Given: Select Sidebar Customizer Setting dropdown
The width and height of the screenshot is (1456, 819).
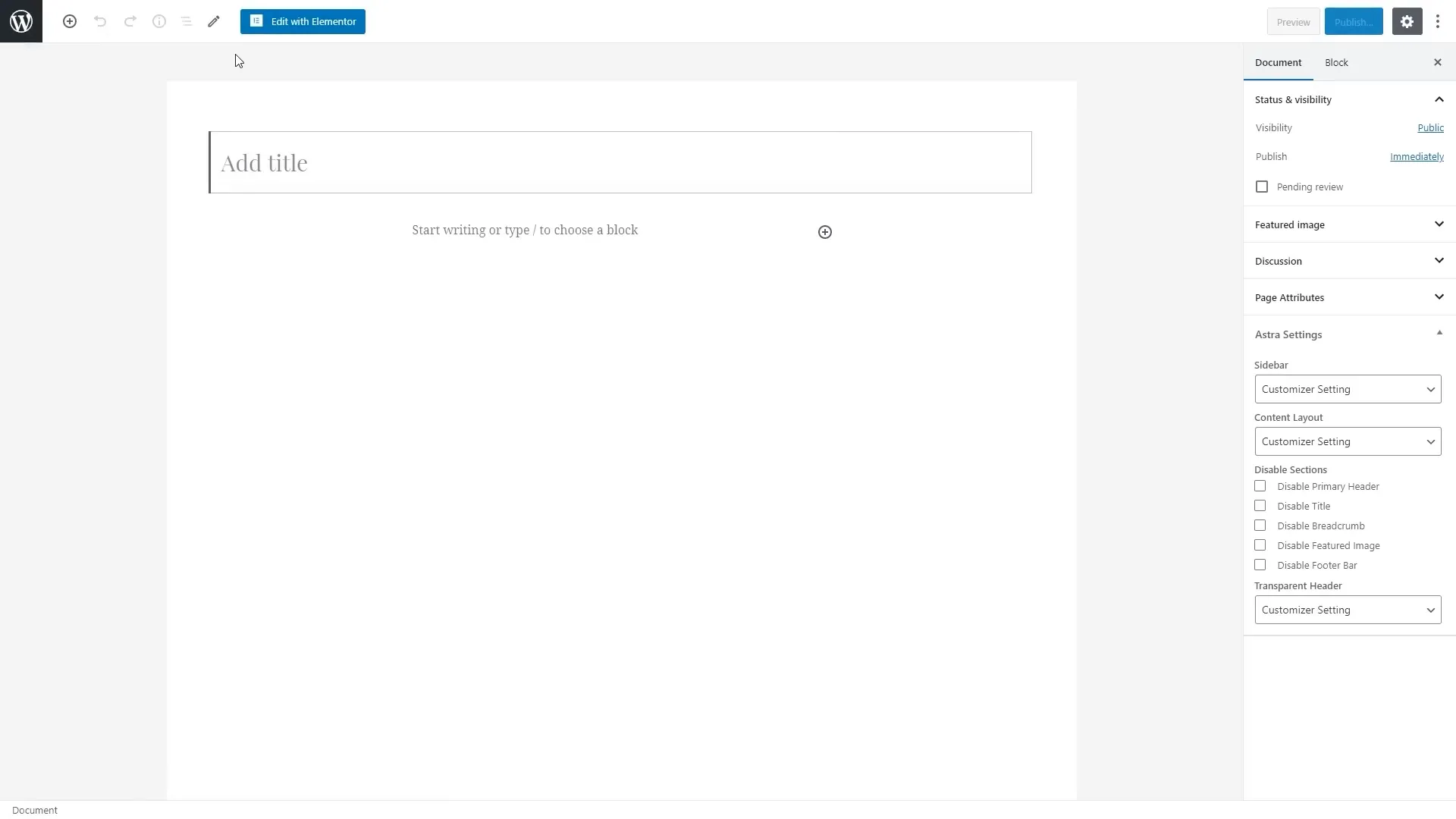Looking at the screenshot, I should click(x=1347, y=388).
